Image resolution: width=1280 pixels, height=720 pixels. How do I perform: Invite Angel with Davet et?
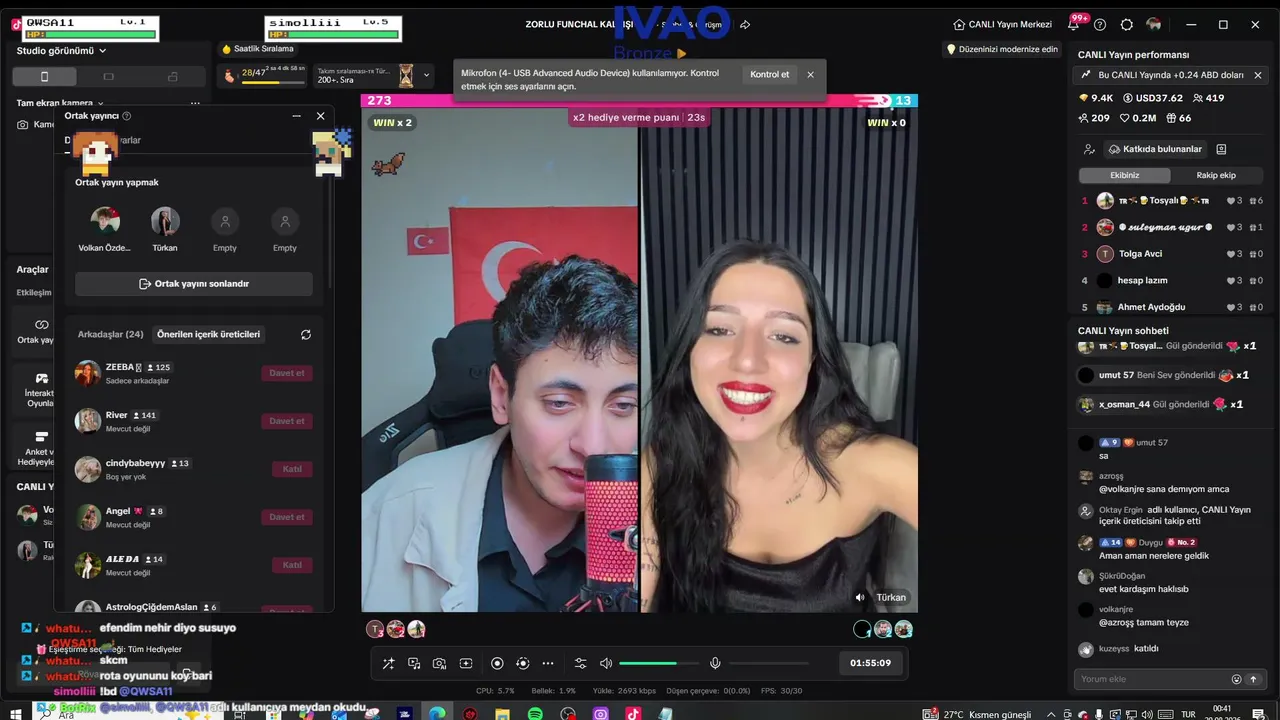click(287, 517)
